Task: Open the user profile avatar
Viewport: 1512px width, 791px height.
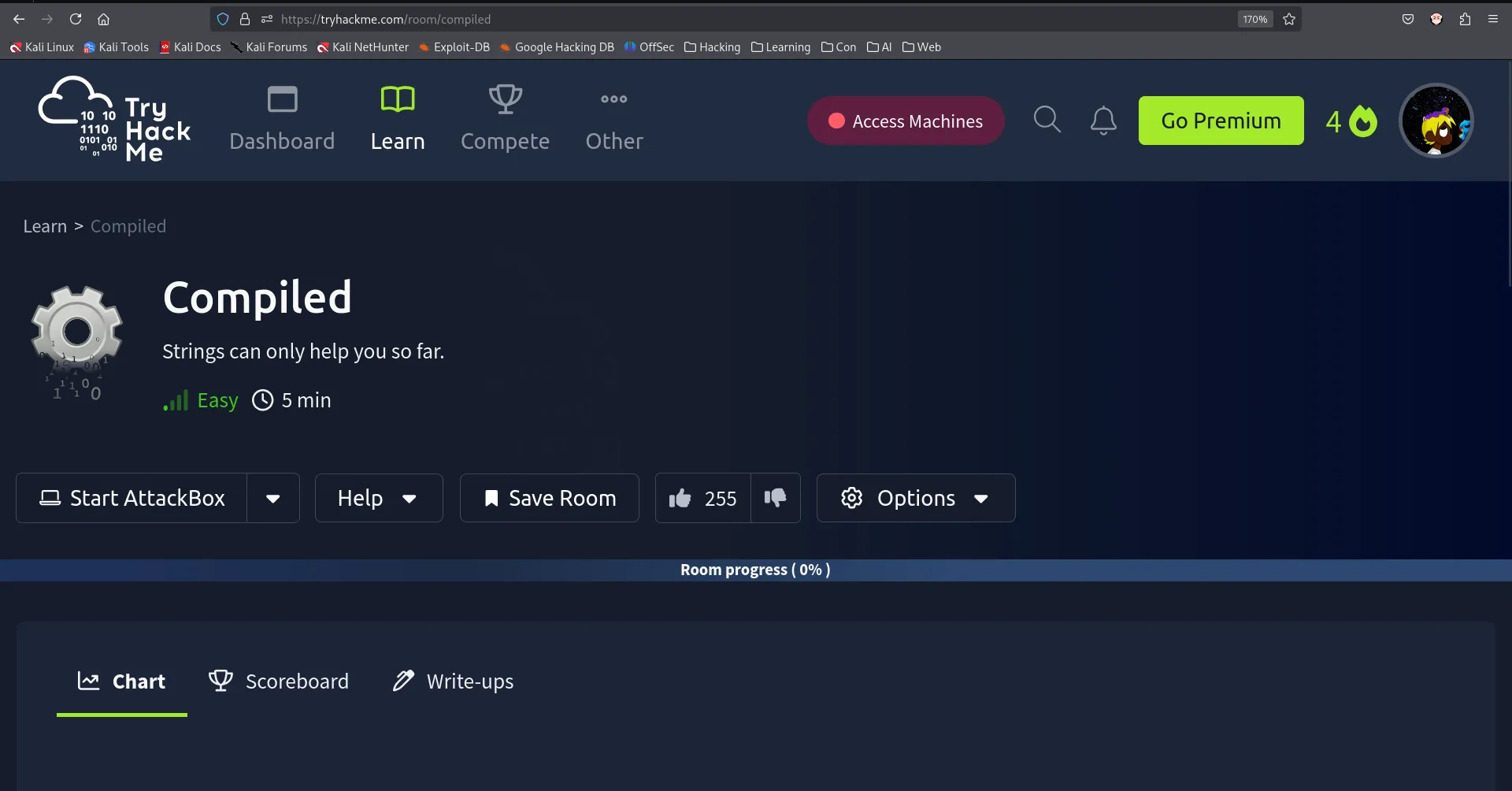Action: point(1436,121)
